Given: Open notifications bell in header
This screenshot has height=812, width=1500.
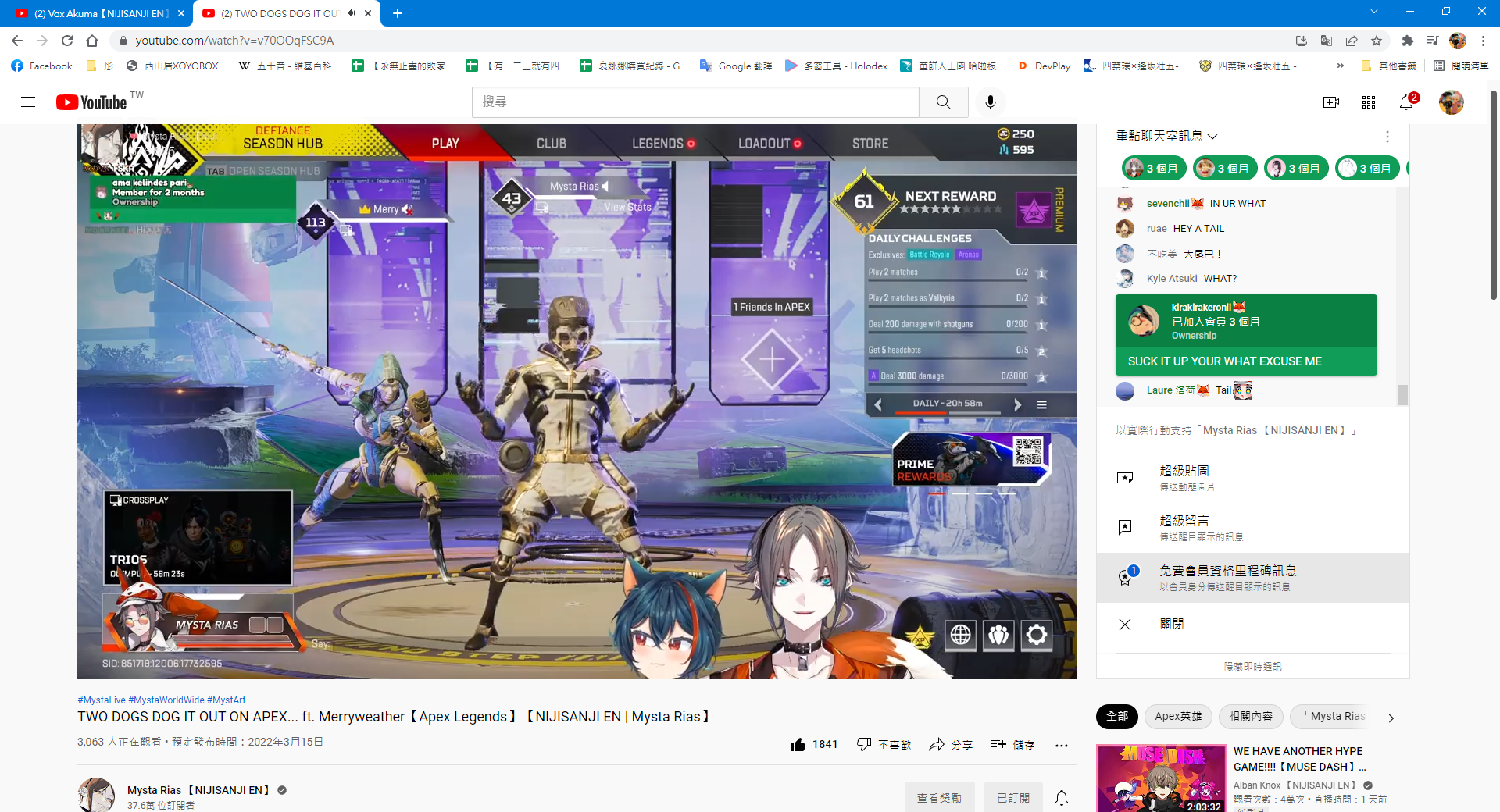Looking at the screenshot, I should point(1407,102).
